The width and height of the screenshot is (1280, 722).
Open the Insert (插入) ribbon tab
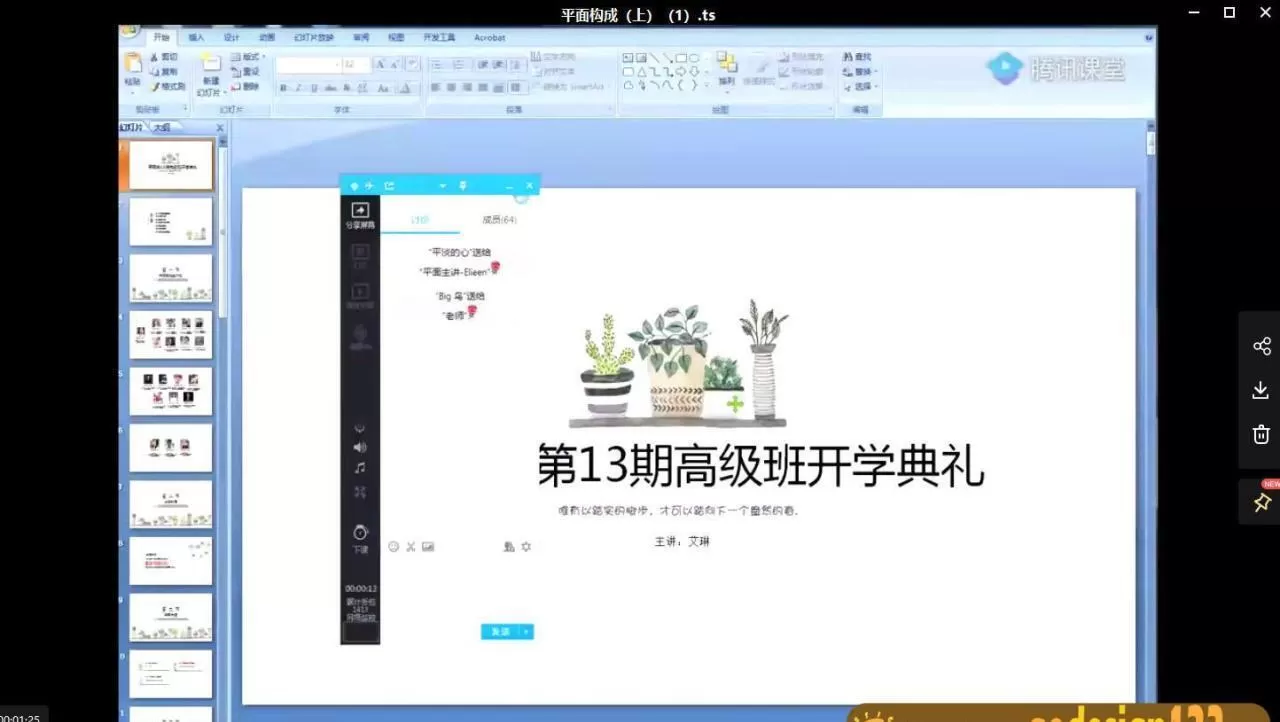(196, 37)
